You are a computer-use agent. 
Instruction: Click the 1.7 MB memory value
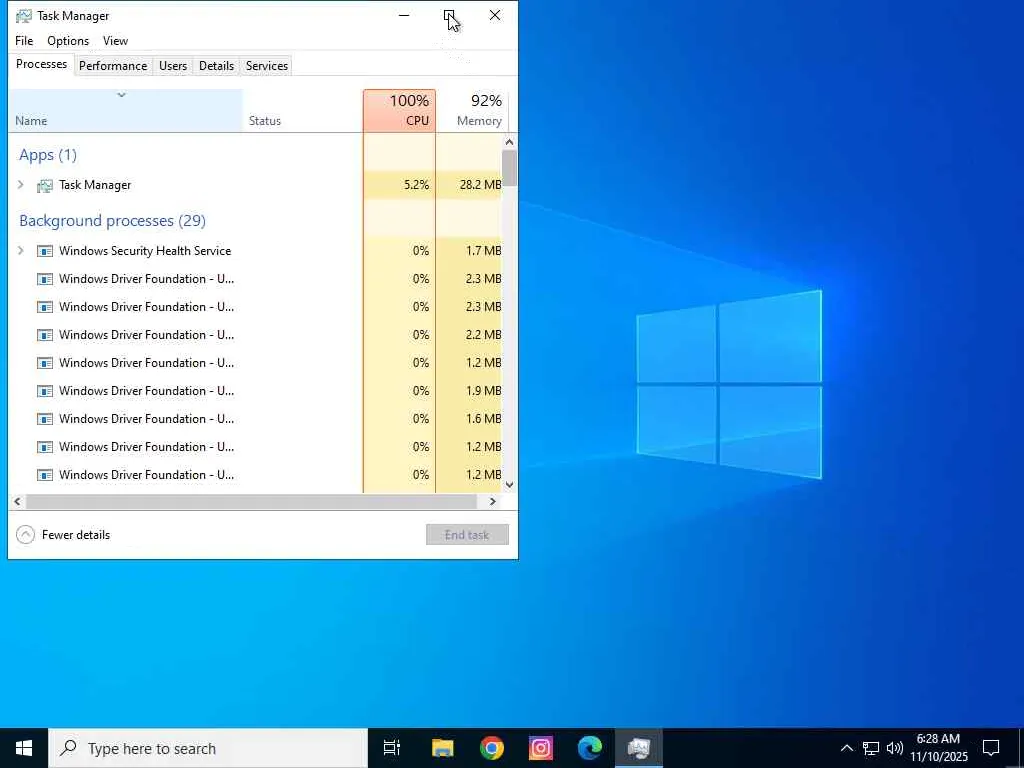(484, 251)
